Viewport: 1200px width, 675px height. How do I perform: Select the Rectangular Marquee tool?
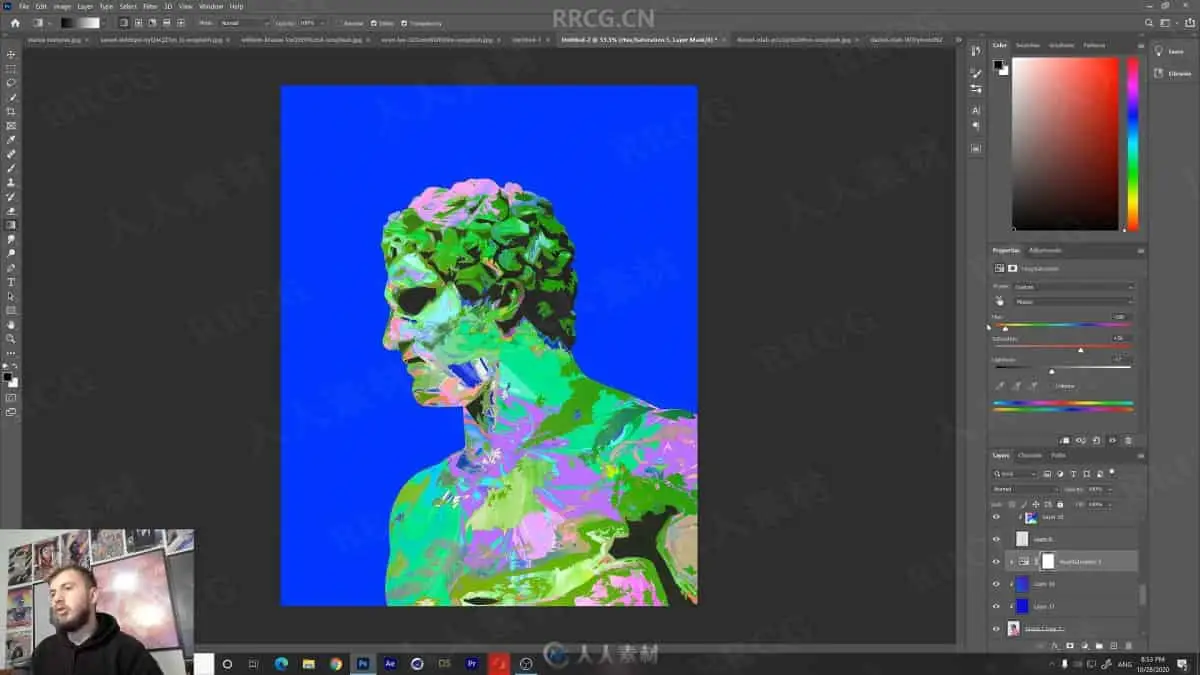tap(11, 69)
